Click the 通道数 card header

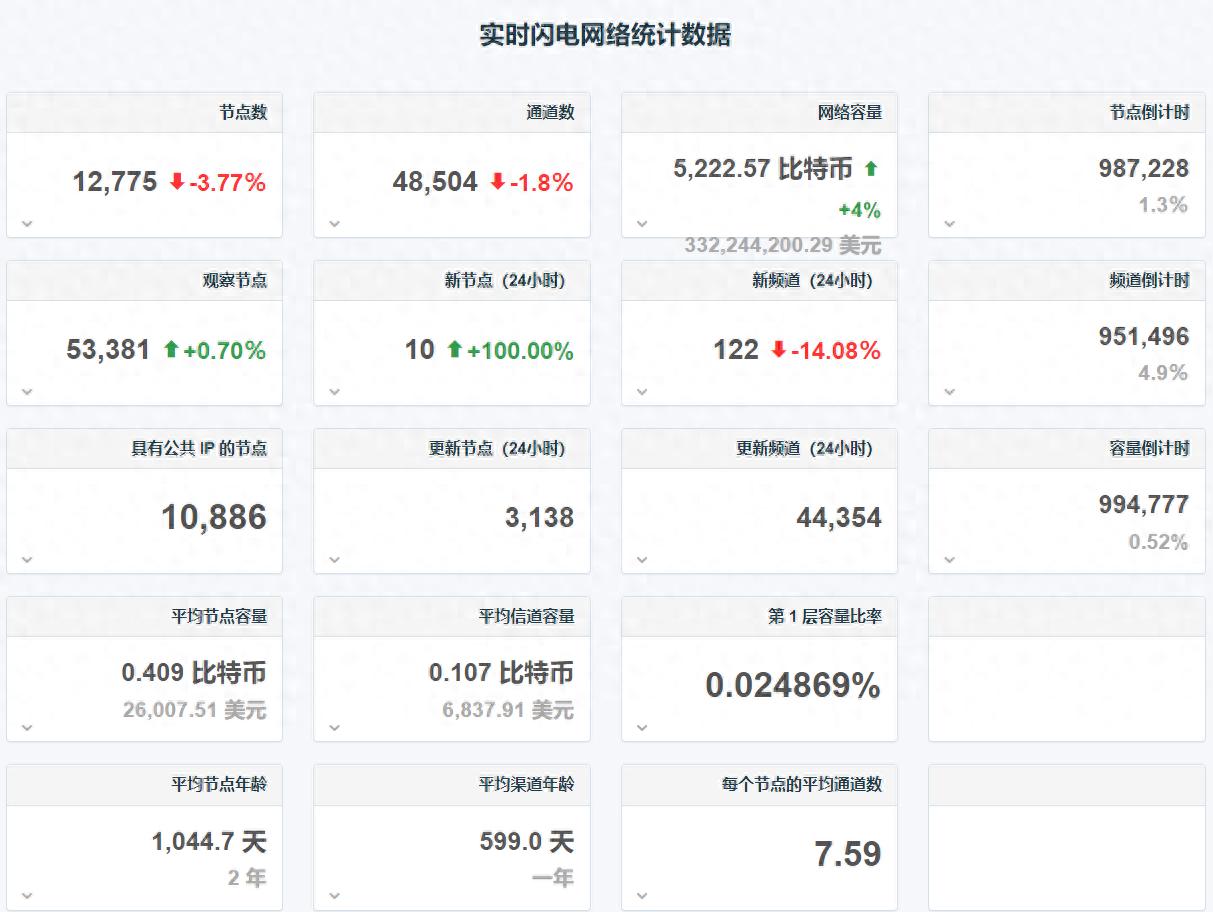452,113
